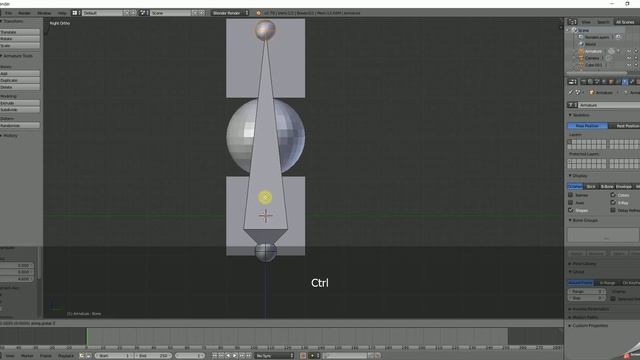Select the Armature object in outliner
Screen dimensions: 640x360
click(x=593, y=51)
